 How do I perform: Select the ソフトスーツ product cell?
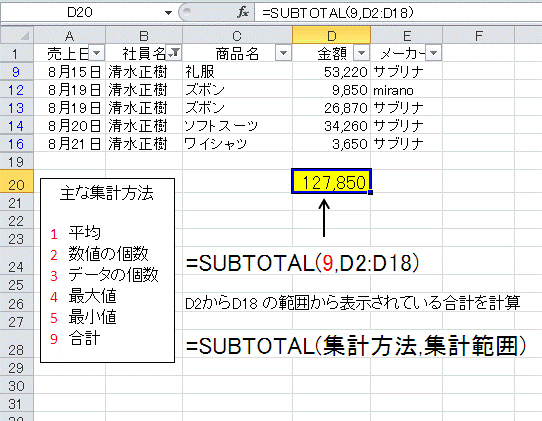[x=237, y=126]
